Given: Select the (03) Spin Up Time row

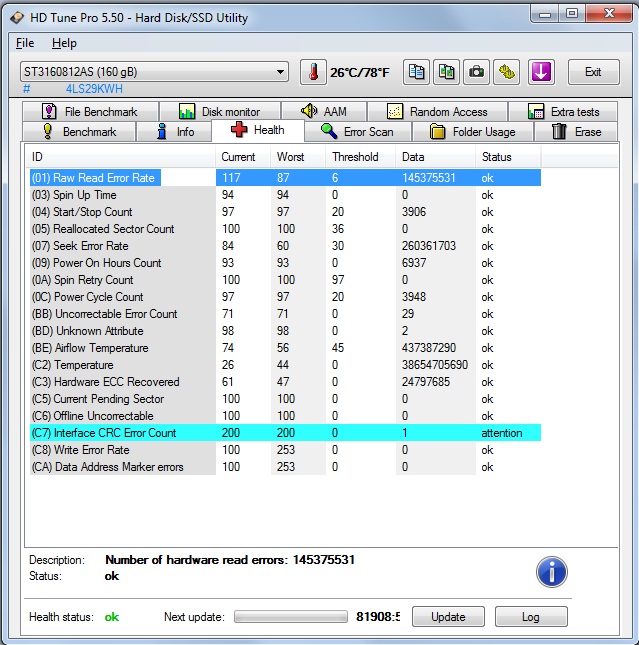Looking at the screenshot, I should coord(285,195).
